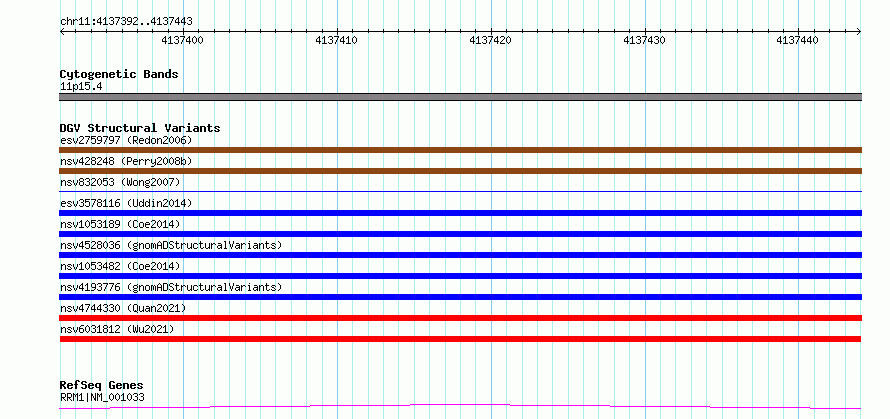Click ruler position 4137410
Screen dimensions: 890x419
(337, 40)
